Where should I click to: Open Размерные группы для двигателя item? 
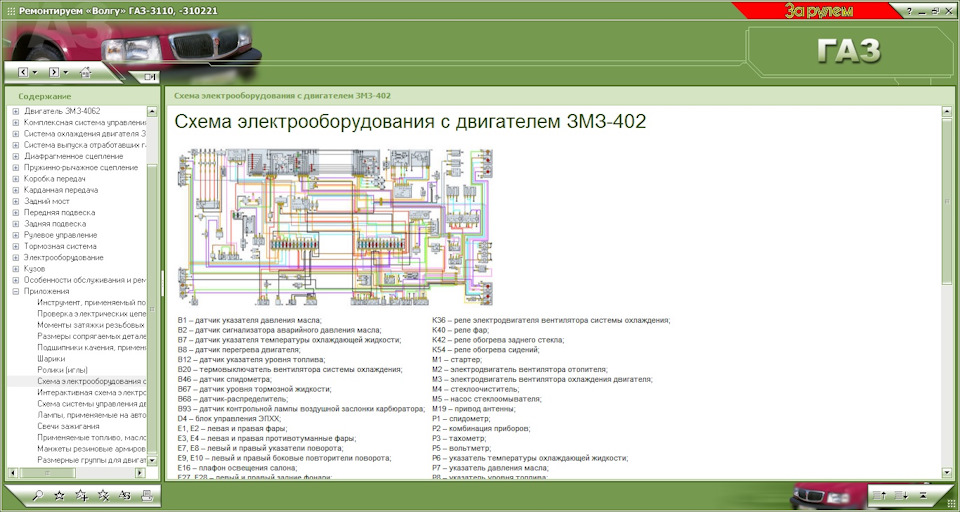click(92, 460)
